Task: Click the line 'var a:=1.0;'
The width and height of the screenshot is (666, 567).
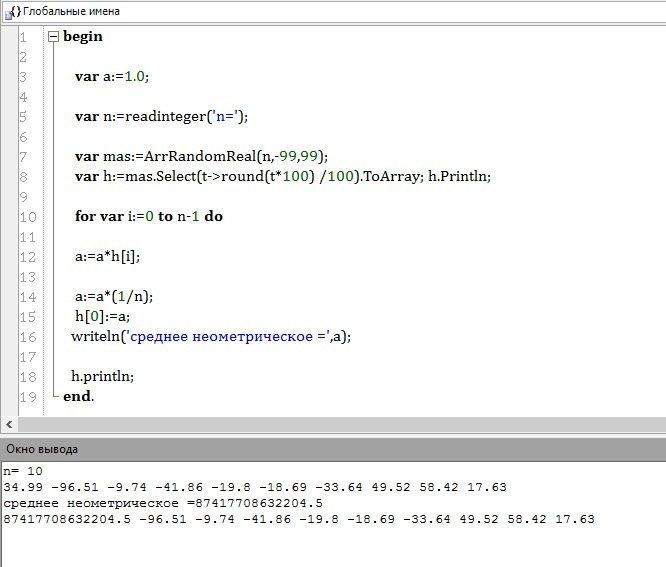Action: click(x=112, y=76)
